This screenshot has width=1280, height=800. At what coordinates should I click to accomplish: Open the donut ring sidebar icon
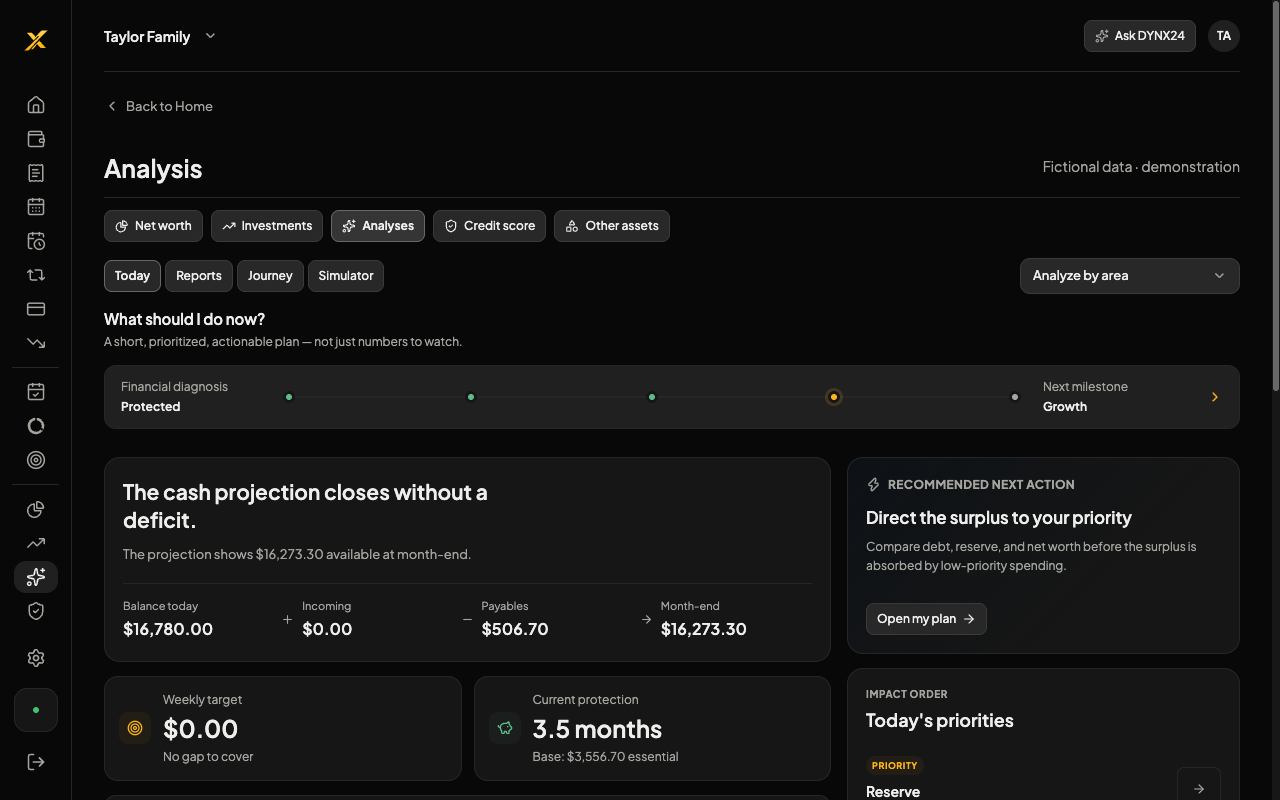[36, 426]
